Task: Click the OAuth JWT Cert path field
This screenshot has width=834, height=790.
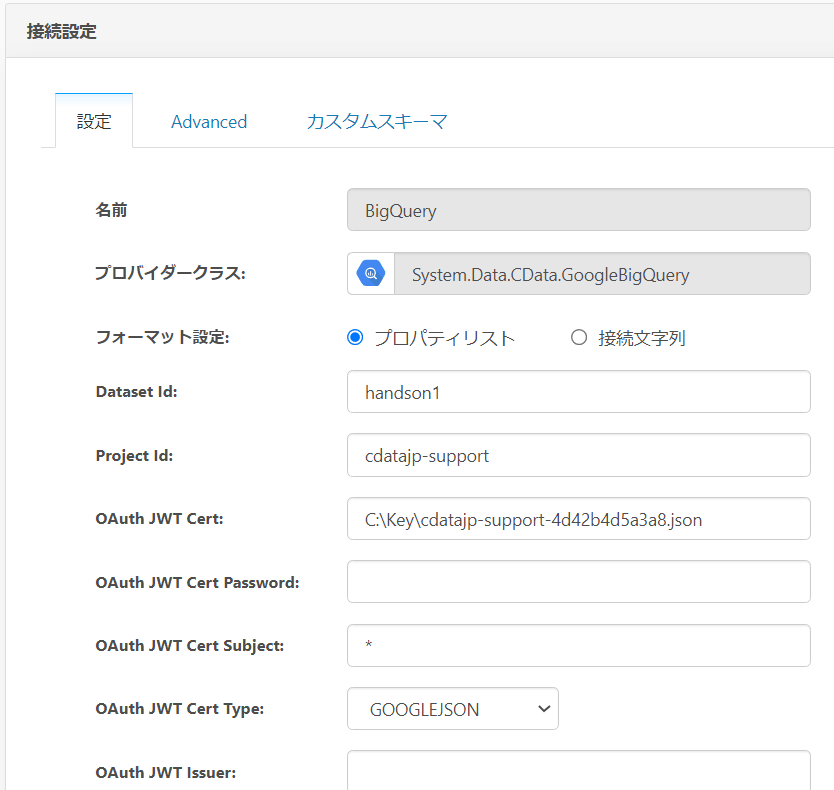Action: coord(579,519)
